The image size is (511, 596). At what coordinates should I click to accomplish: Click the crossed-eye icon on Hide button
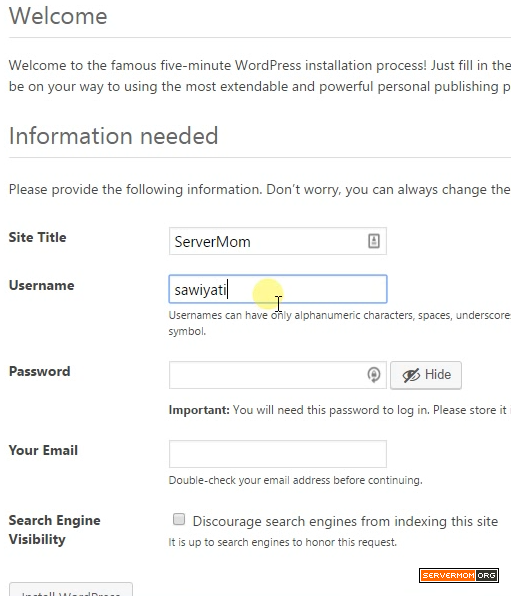(411, 376)
